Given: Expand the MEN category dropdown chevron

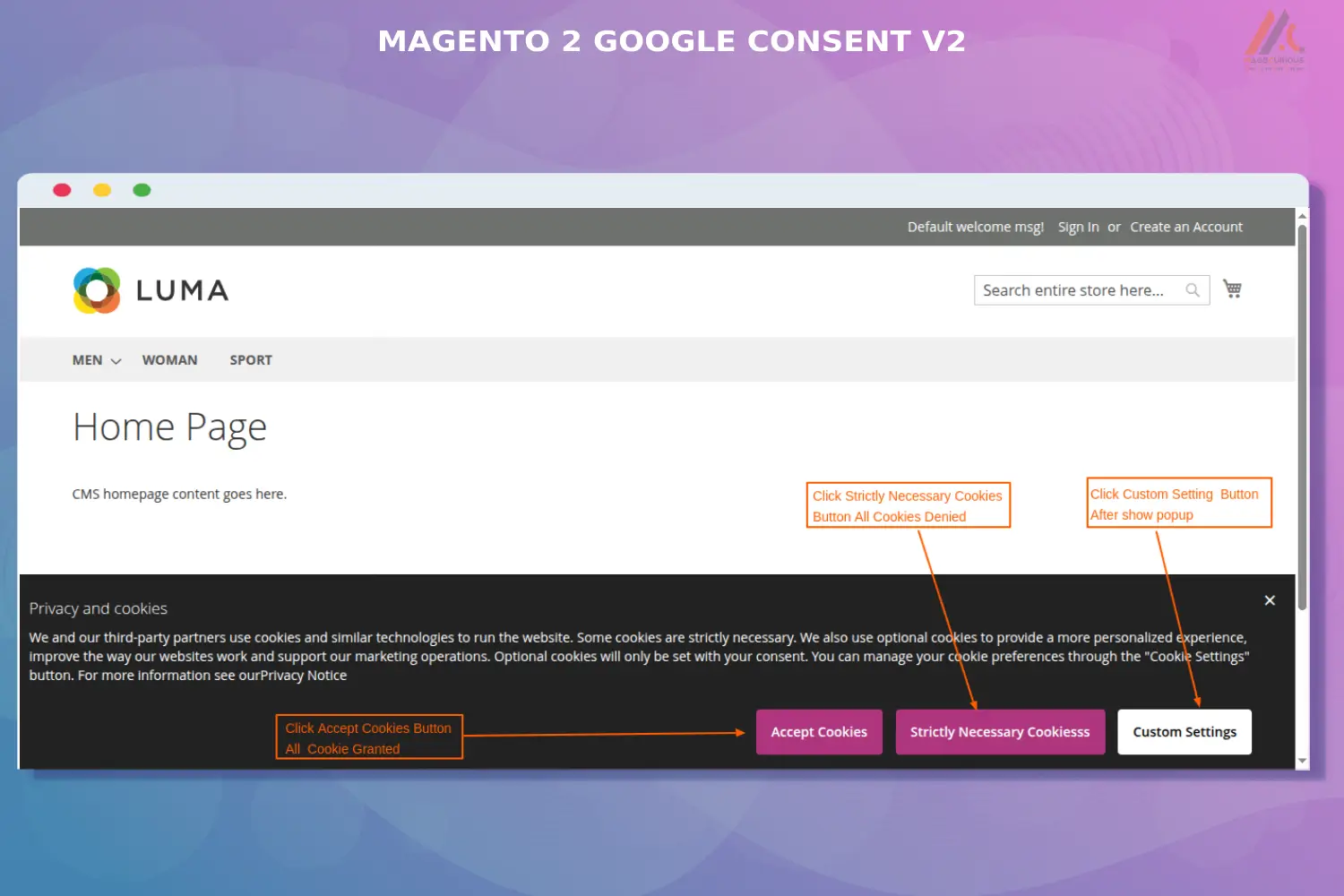Looking at the screenshot, I should [x=116, y=360].
